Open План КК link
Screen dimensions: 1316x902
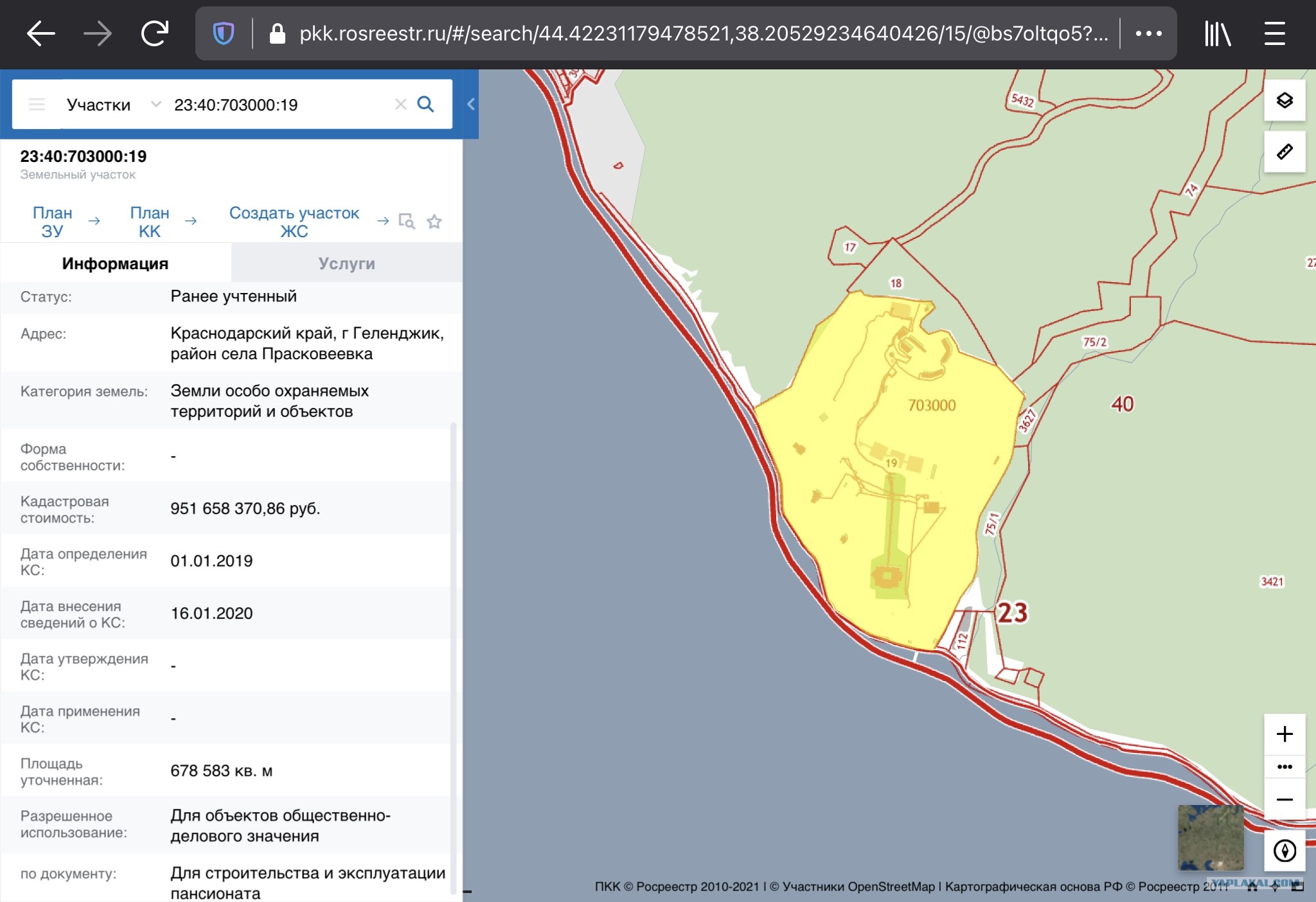tap(150, 222)
